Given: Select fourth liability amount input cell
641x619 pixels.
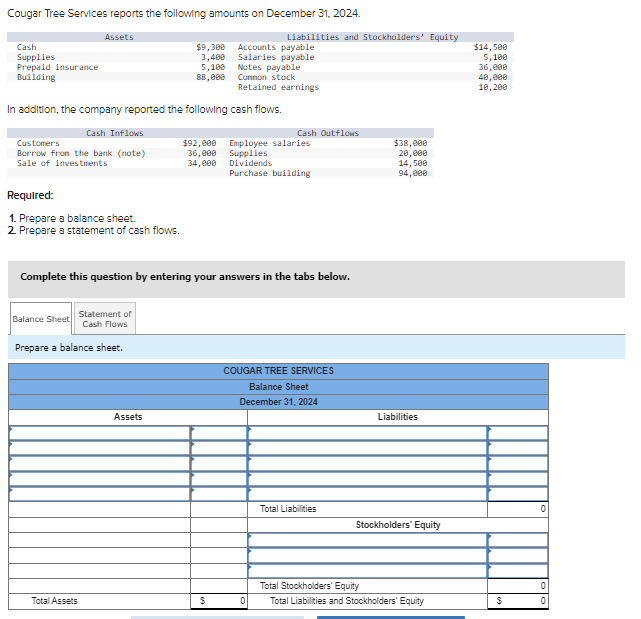Looking at the screenshot, I should tap(518, 479).
